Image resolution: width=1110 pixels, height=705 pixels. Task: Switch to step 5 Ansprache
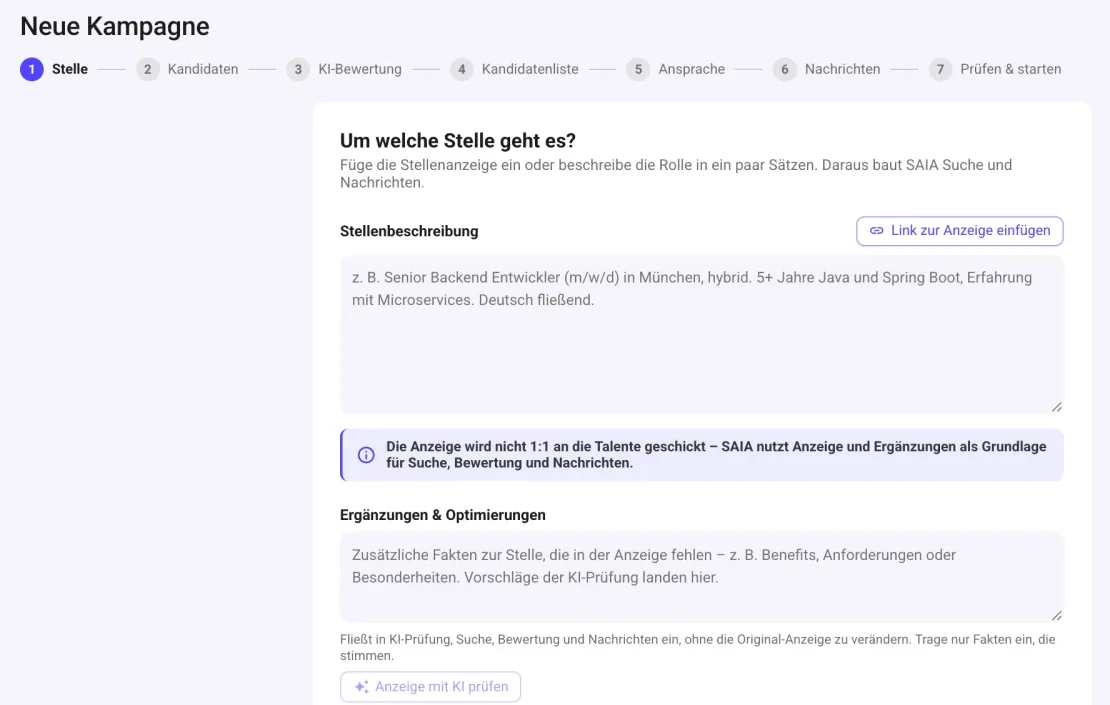tap(676, 69)
